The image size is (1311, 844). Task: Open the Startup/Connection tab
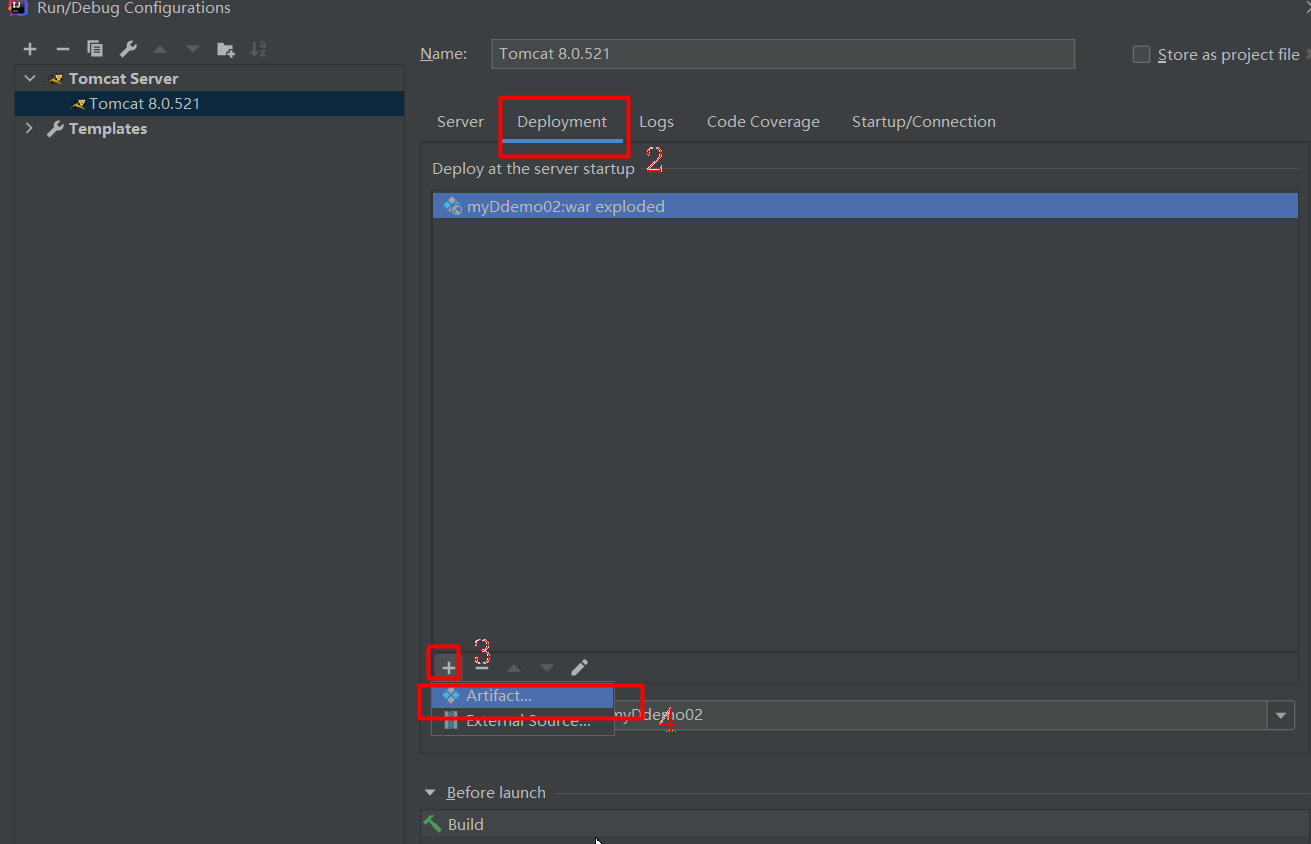tap(924, 122)
